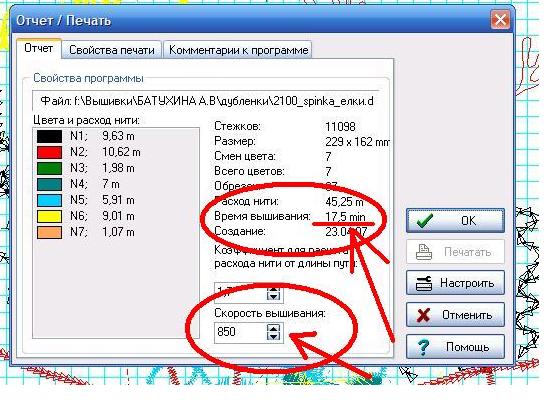Open help with Помощь button

(455, 346)
